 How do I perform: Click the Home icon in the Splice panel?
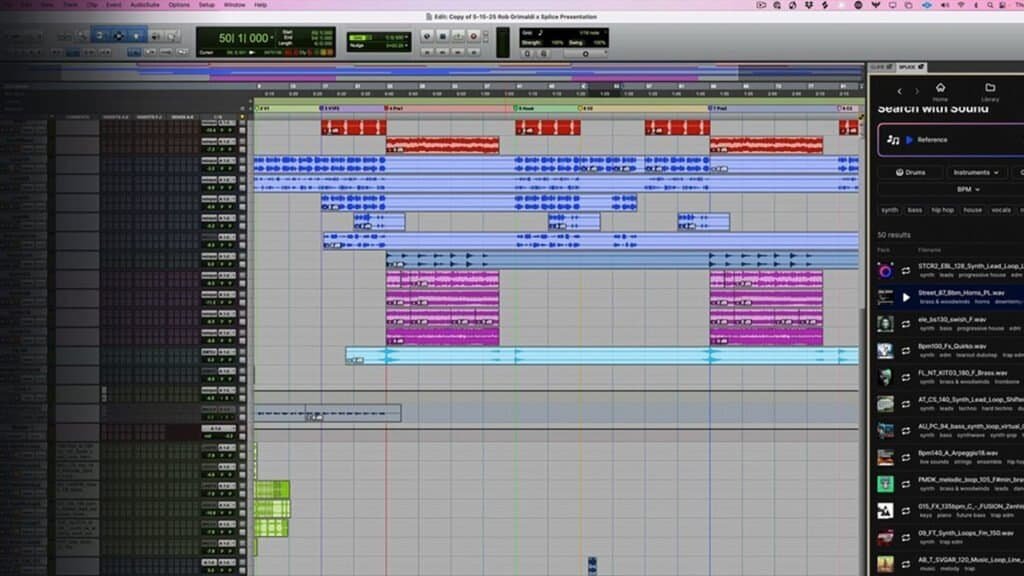click(x=941, y=92)
